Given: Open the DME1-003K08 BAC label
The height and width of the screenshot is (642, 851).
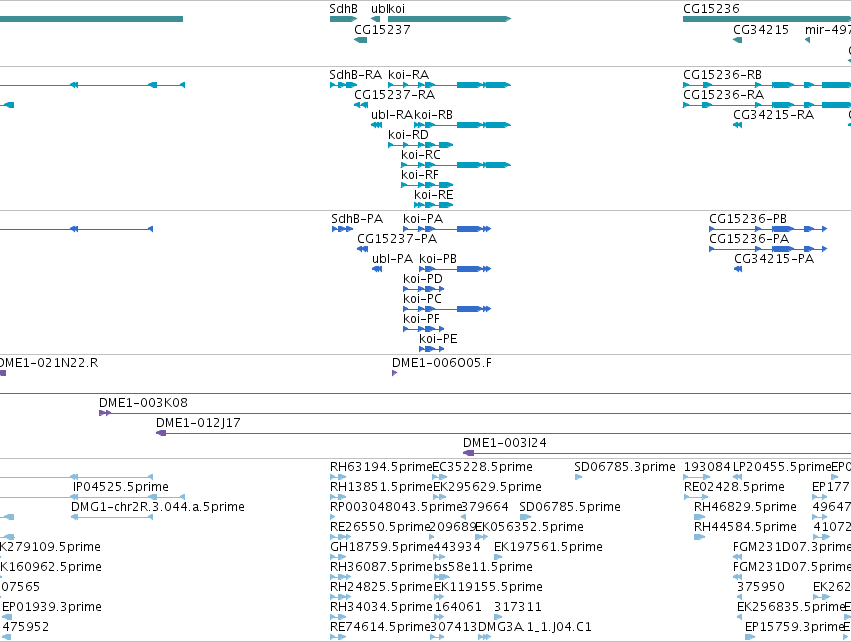Looking at the screenshot, I should point(143,403).
